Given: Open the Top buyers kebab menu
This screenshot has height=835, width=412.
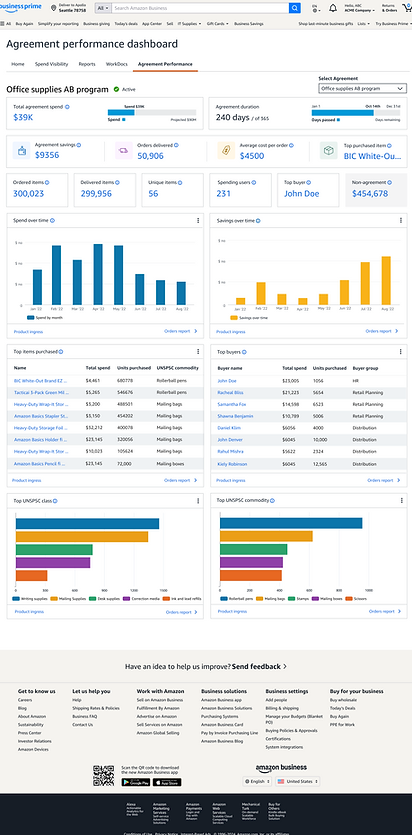Looking at the screenshot, I should (x=401, y=351).
